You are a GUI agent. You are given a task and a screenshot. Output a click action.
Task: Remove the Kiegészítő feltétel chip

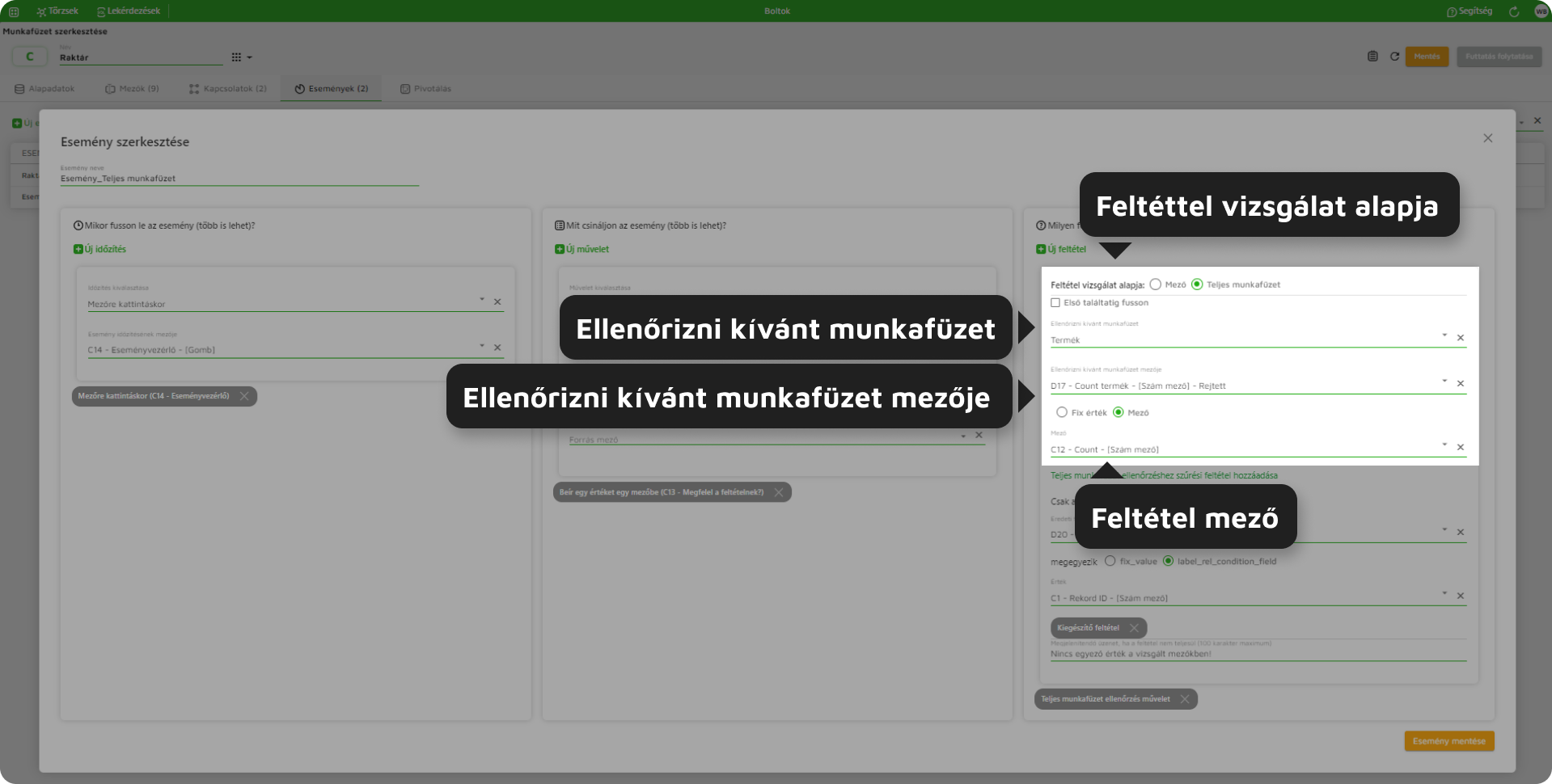point(1134,628)
